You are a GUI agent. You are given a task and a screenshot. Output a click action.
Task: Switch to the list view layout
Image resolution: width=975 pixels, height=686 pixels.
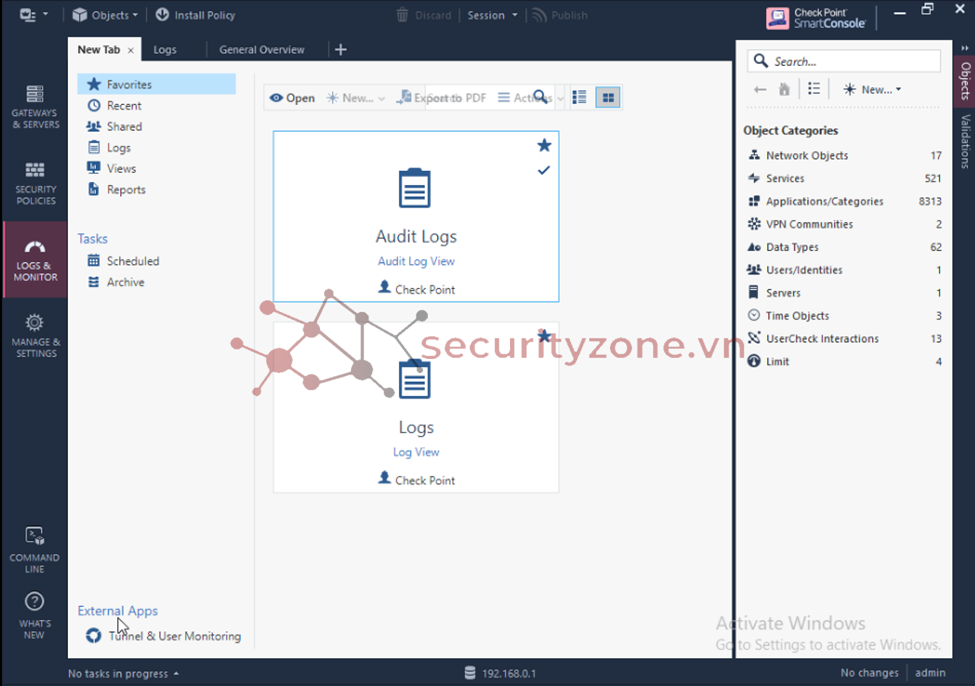(580, 98)
